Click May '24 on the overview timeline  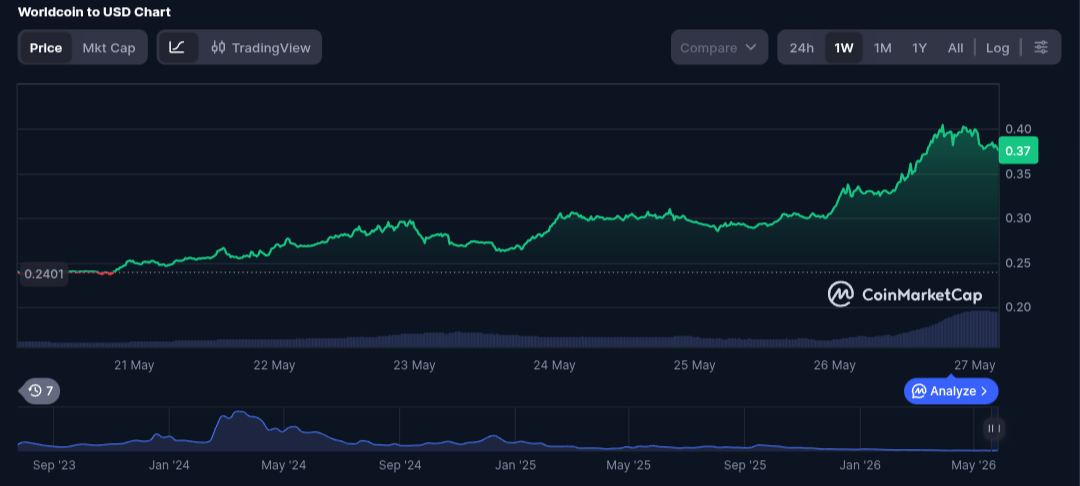pos(284,466)
